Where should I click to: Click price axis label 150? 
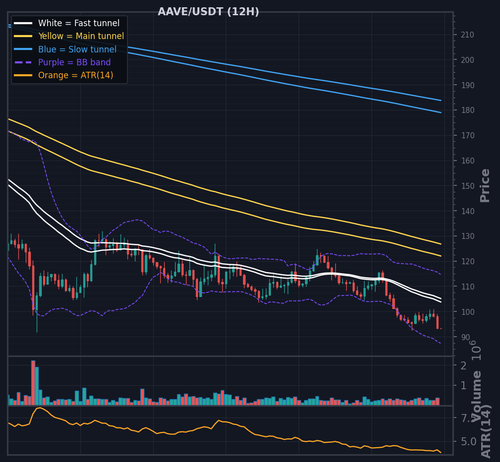coord(467,186)
